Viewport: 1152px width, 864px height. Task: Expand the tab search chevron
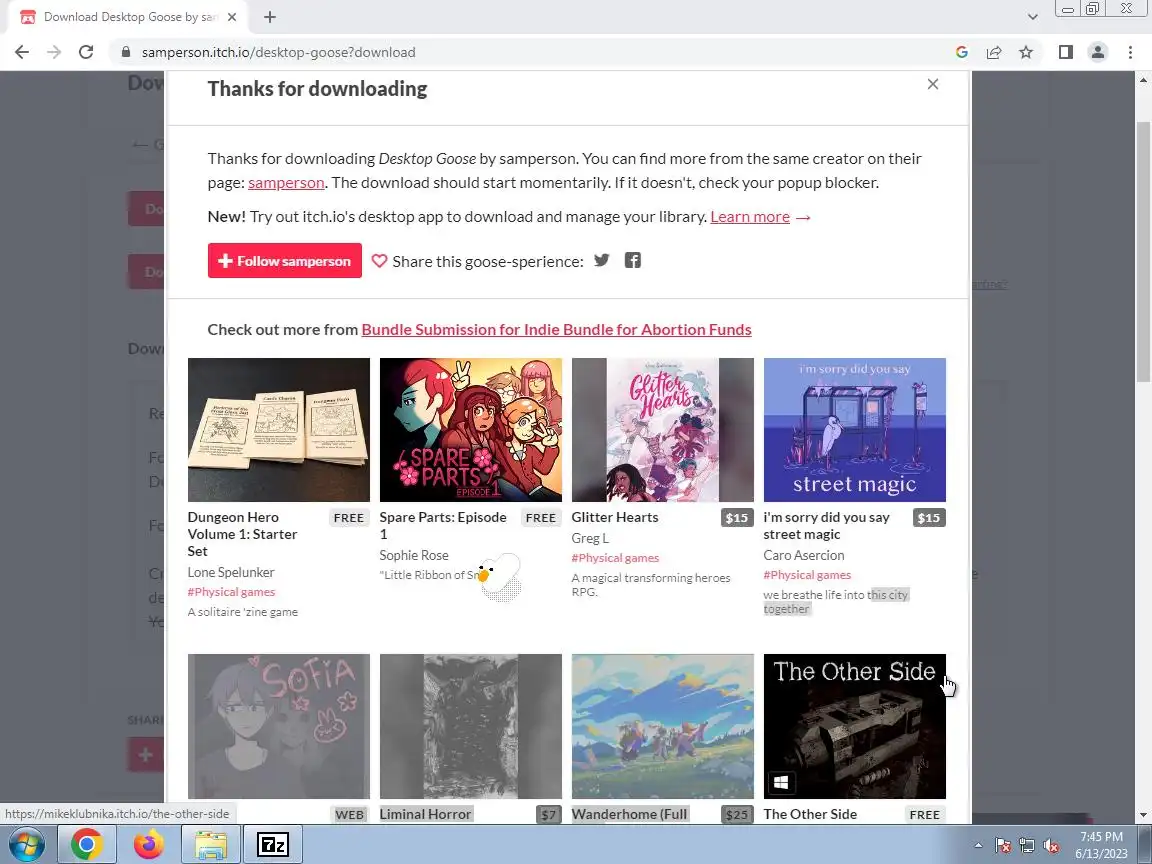pos(1032,17)
